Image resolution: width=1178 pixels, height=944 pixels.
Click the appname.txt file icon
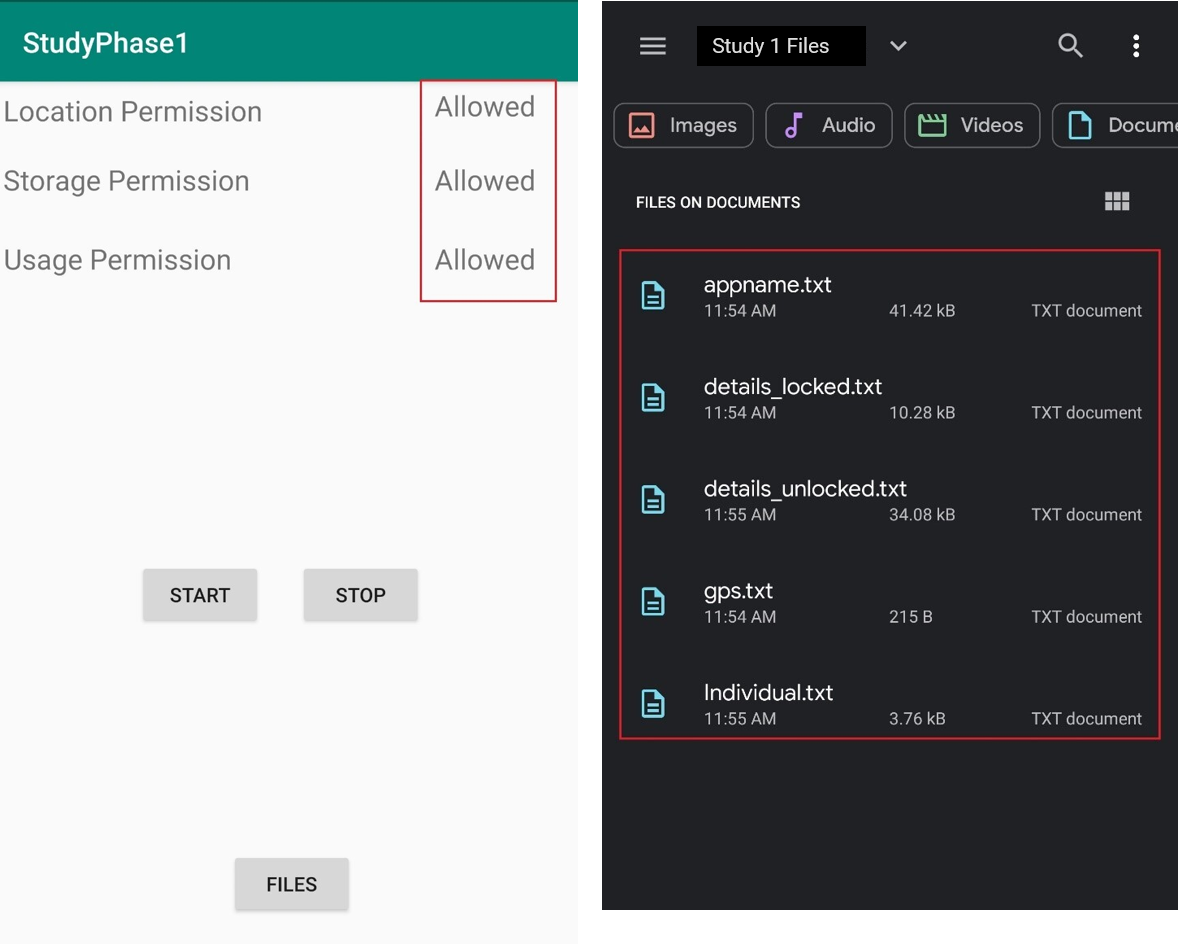pyautogui.click(x=653, y=296)
